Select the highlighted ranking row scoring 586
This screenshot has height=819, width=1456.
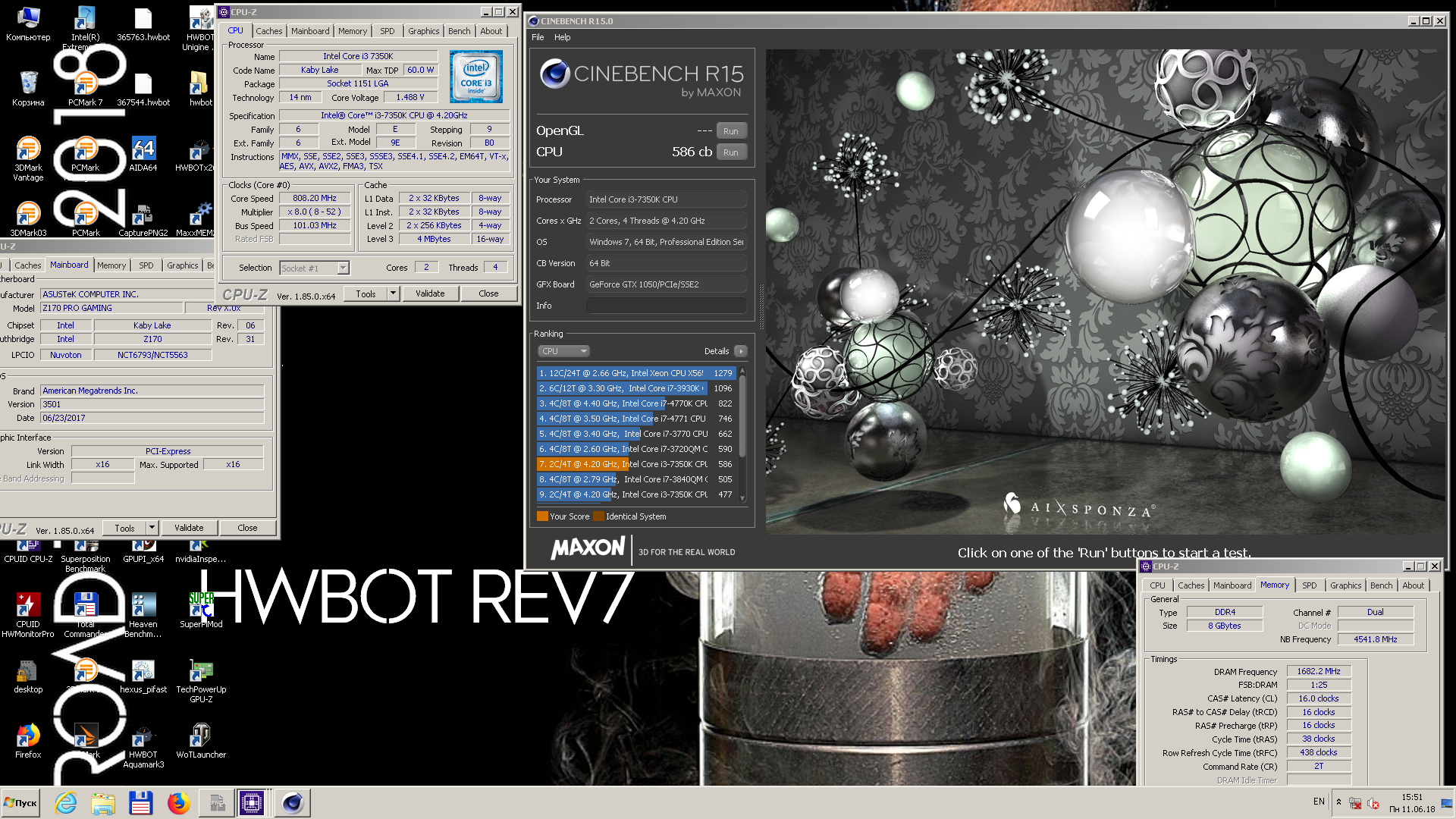(636, 464)
